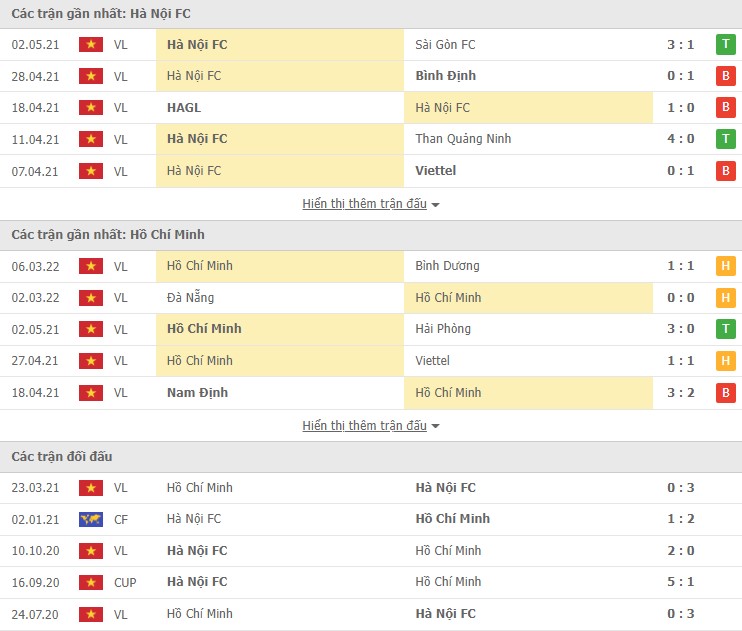The image size is (742, 631).
Task: Expand more Hà Nội FC matches
Action: (x=371, y=204)
